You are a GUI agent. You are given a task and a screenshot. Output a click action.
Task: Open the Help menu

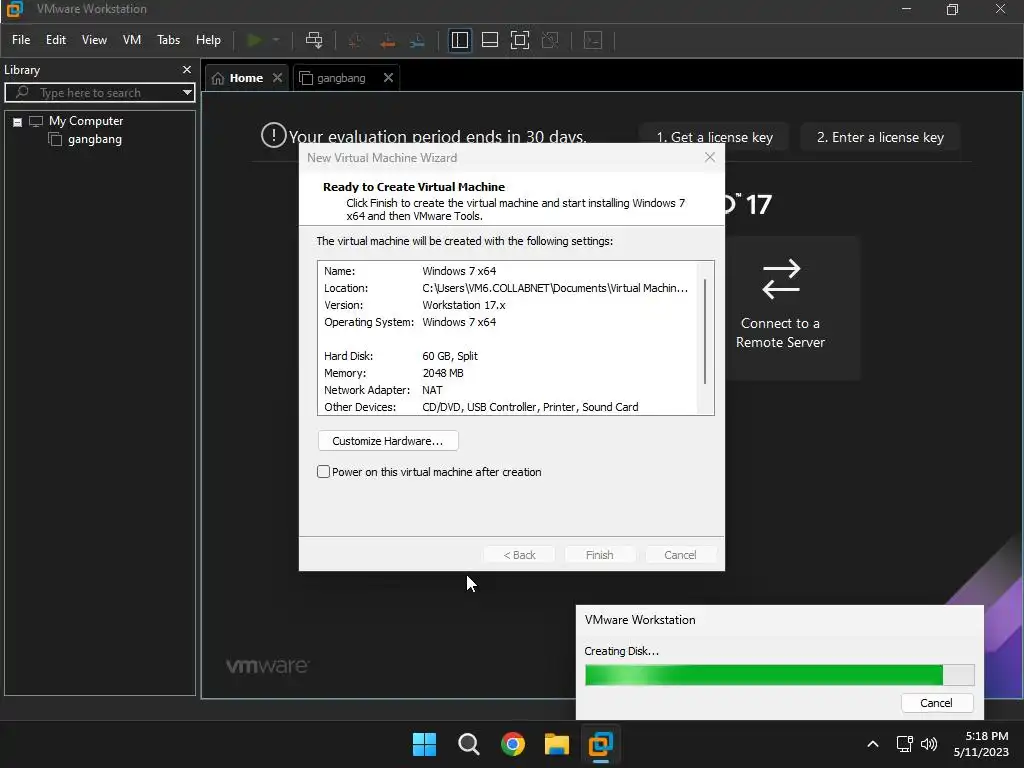[x=208, y=40]
